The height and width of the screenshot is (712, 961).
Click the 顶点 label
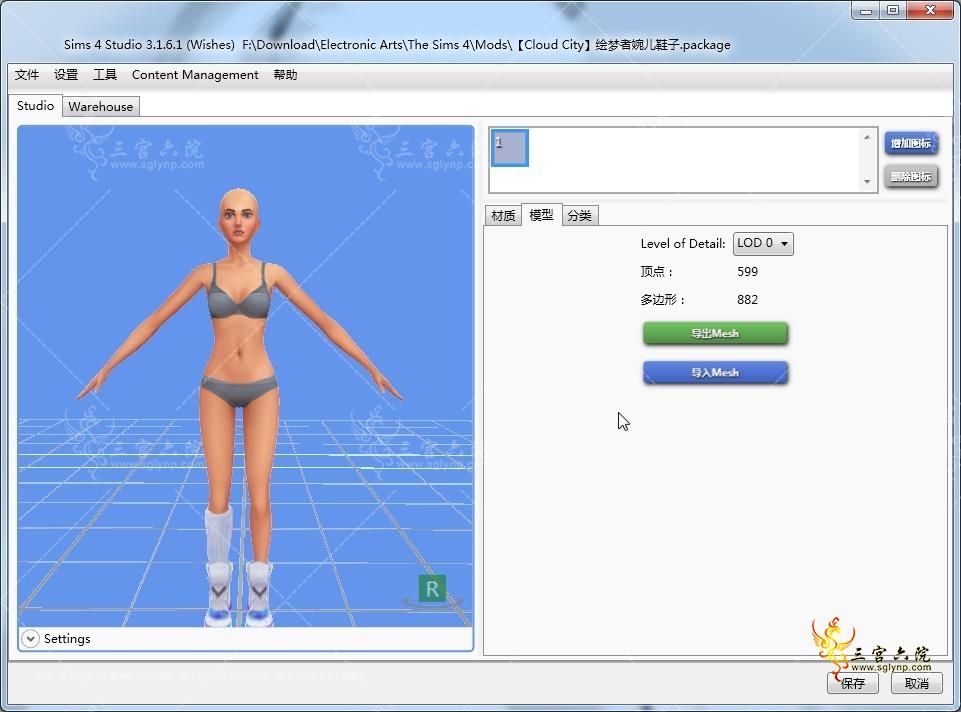[656, 271]
